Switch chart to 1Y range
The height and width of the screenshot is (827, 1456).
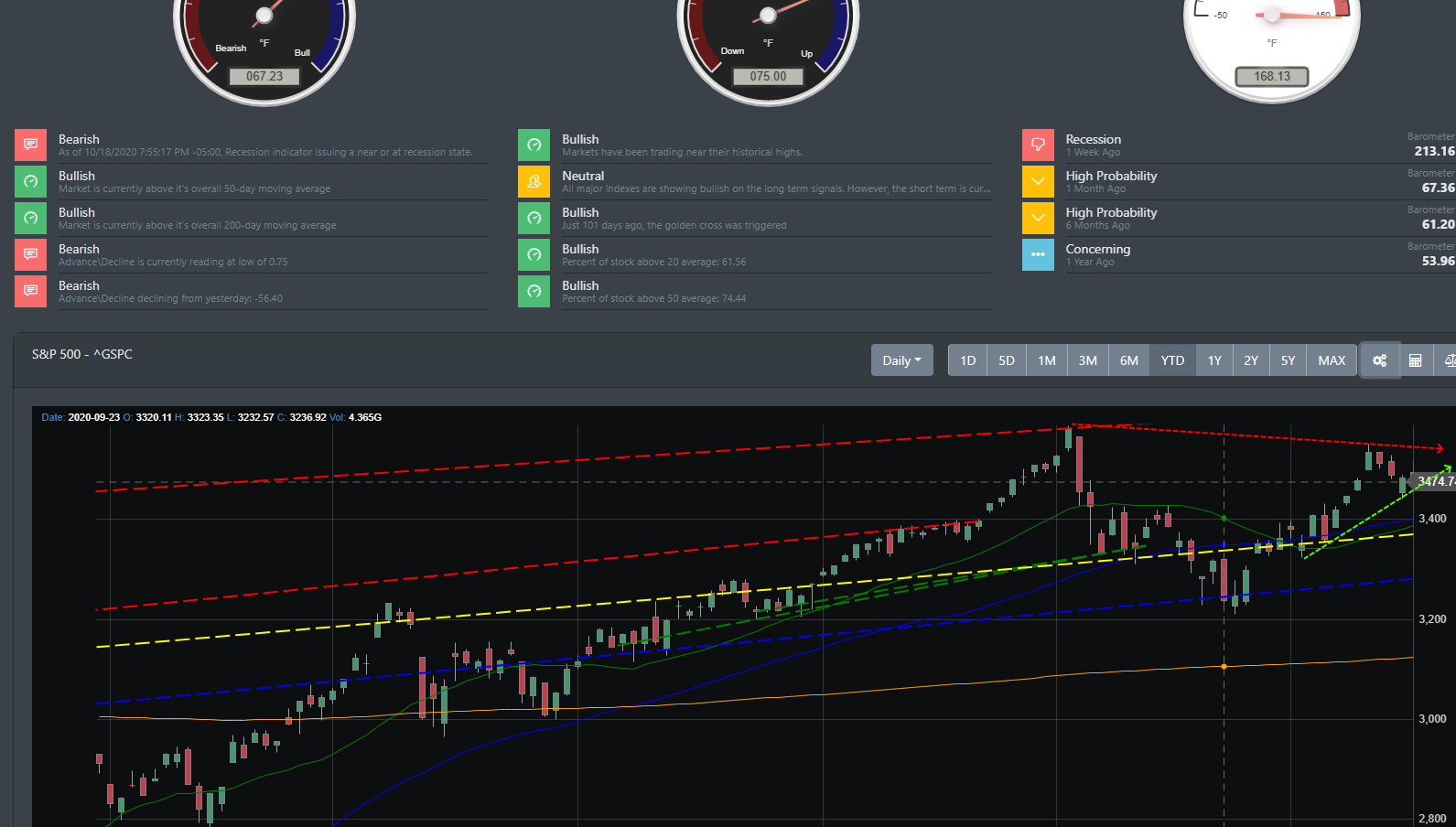(x=1214, y=360)
